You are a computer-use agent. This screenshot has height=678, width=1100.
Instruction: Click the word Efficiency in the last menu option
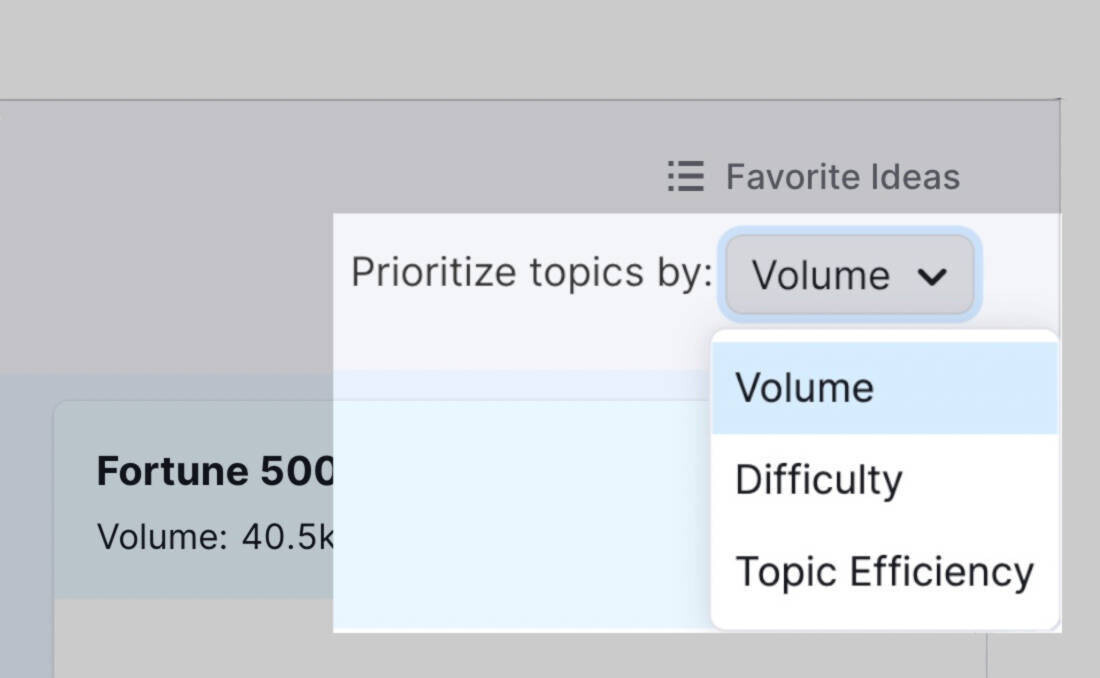point(941,572)
